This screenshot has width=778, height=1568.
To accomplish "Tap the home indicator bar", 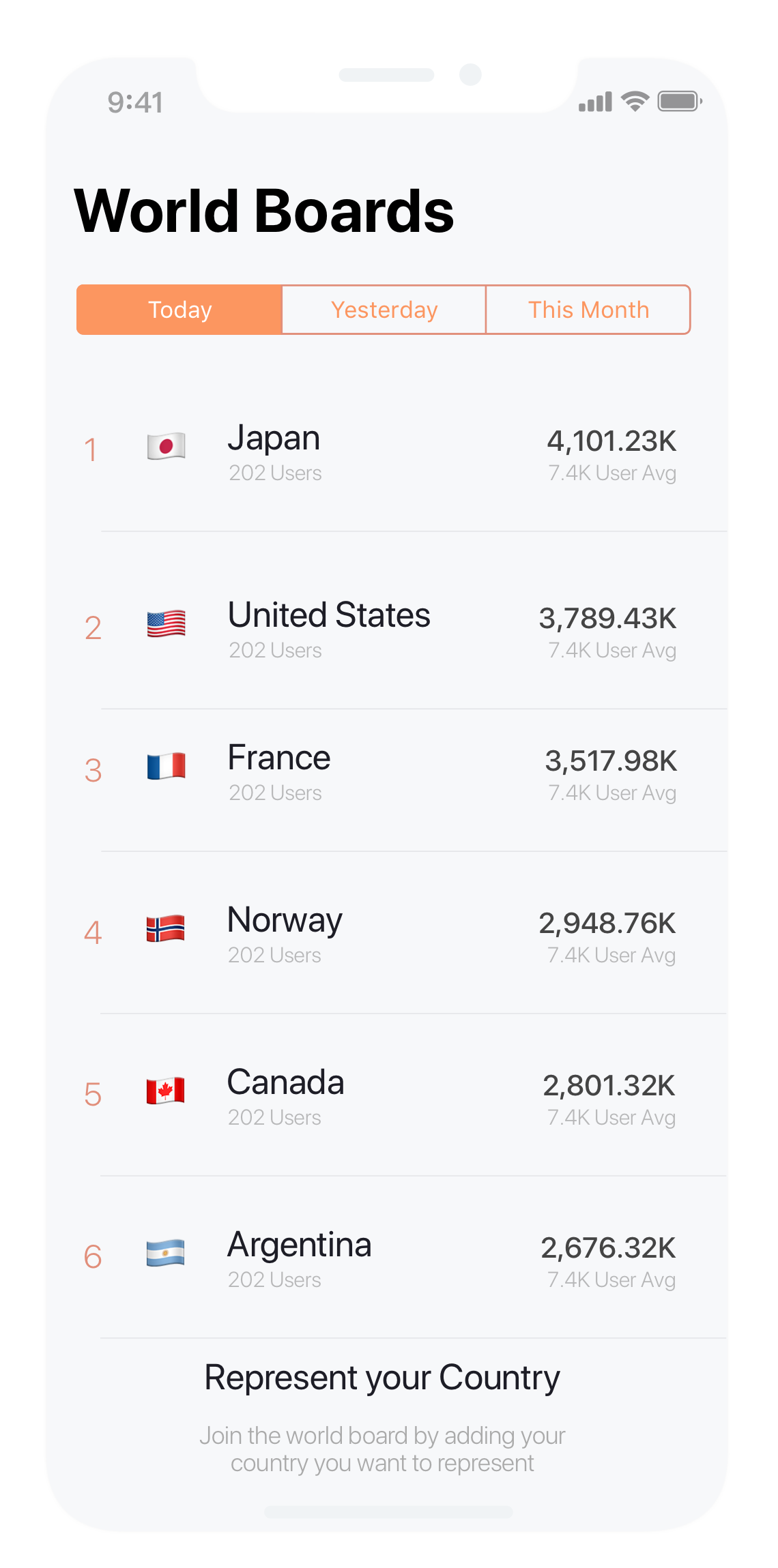I will 388,1512.
